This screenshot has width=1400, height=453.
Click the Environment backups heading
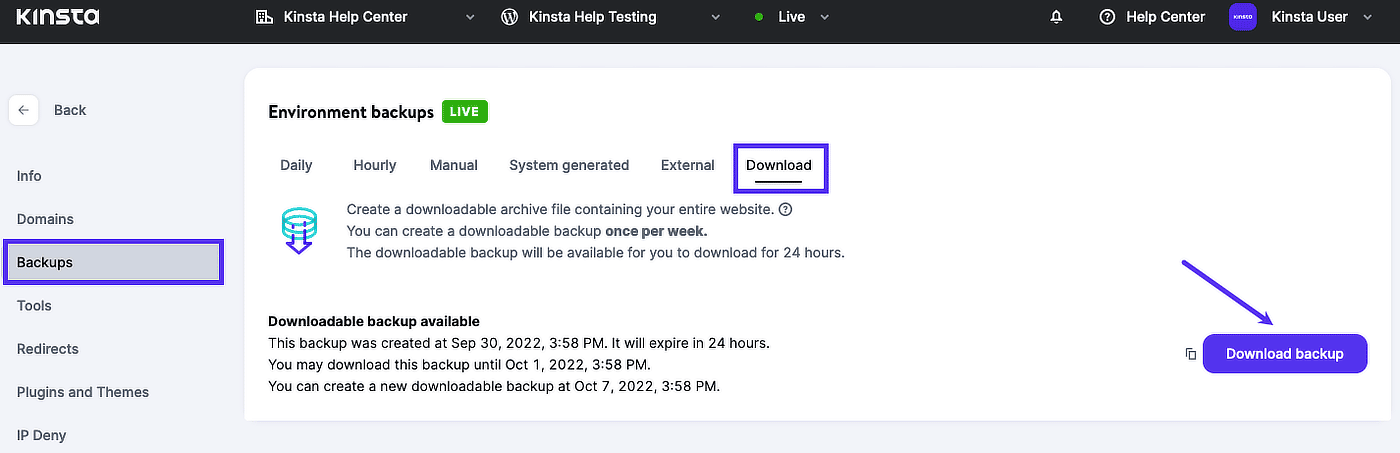click(351, 112)
